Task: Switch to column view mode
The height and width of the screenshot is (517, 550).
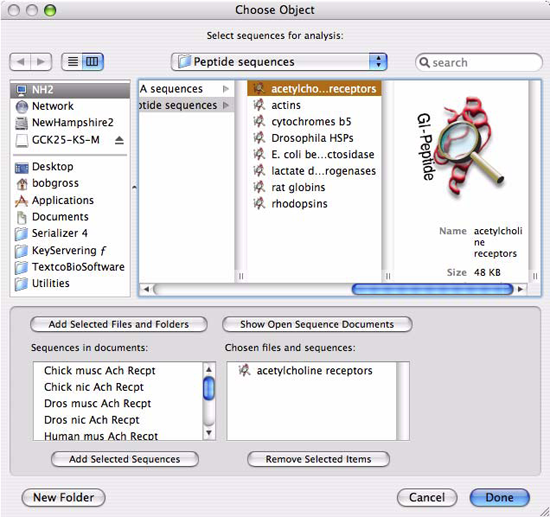Action: tap(92, 62)
